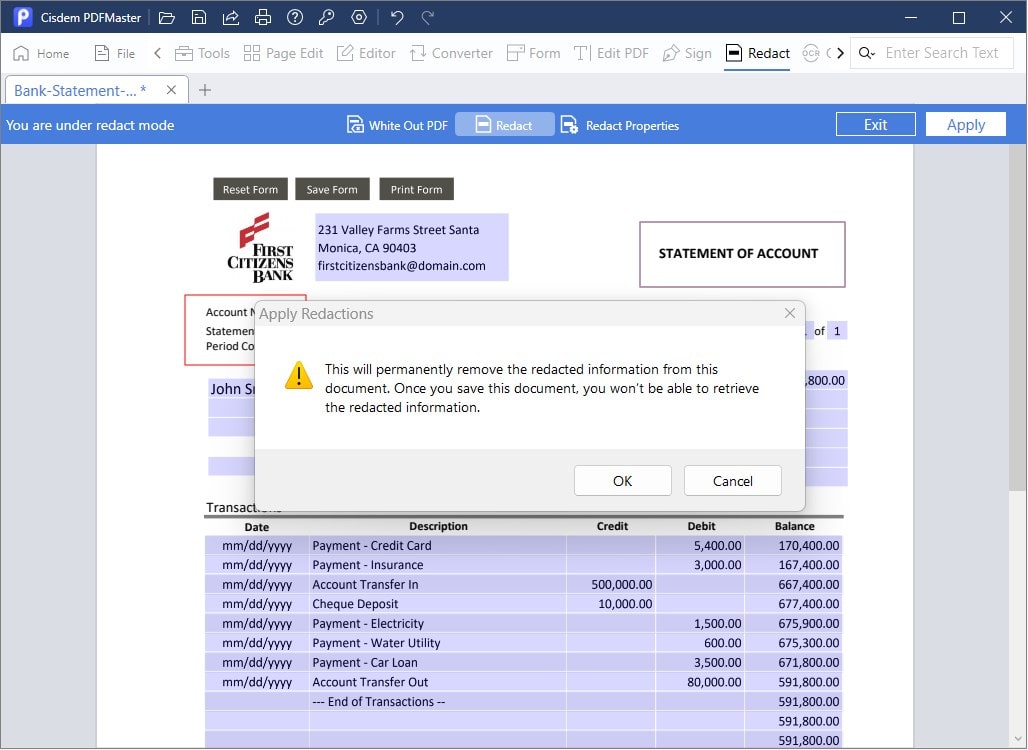Open Redact Properties
Image resolution: width=1028 pixels, height=750 pixels.
coord(620,125)
